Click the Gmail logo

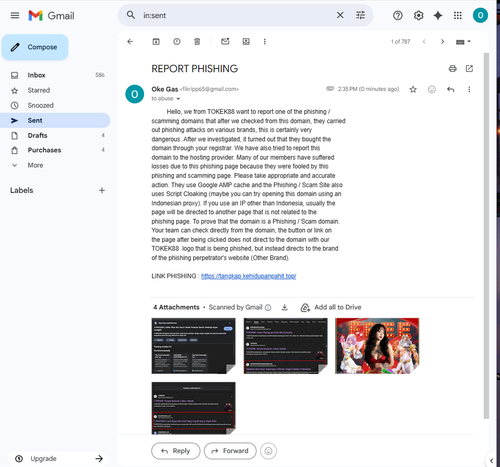[51, 16]
